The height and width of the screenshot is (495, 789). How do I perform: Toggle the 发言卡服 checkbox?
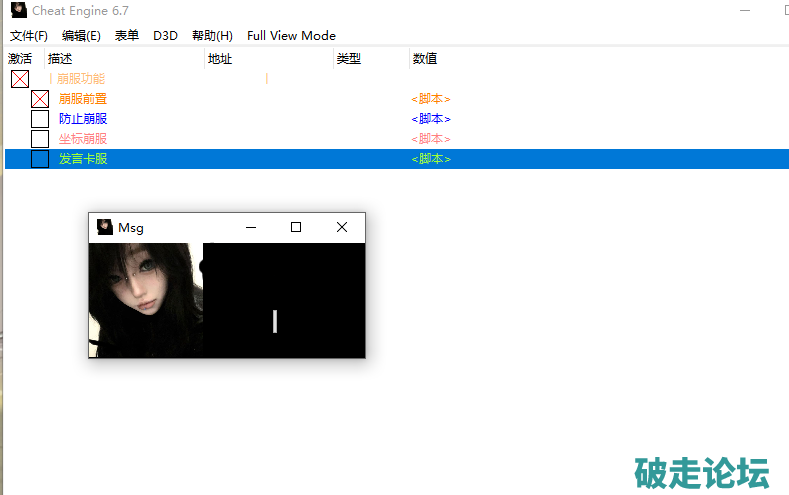click(40, 159)
